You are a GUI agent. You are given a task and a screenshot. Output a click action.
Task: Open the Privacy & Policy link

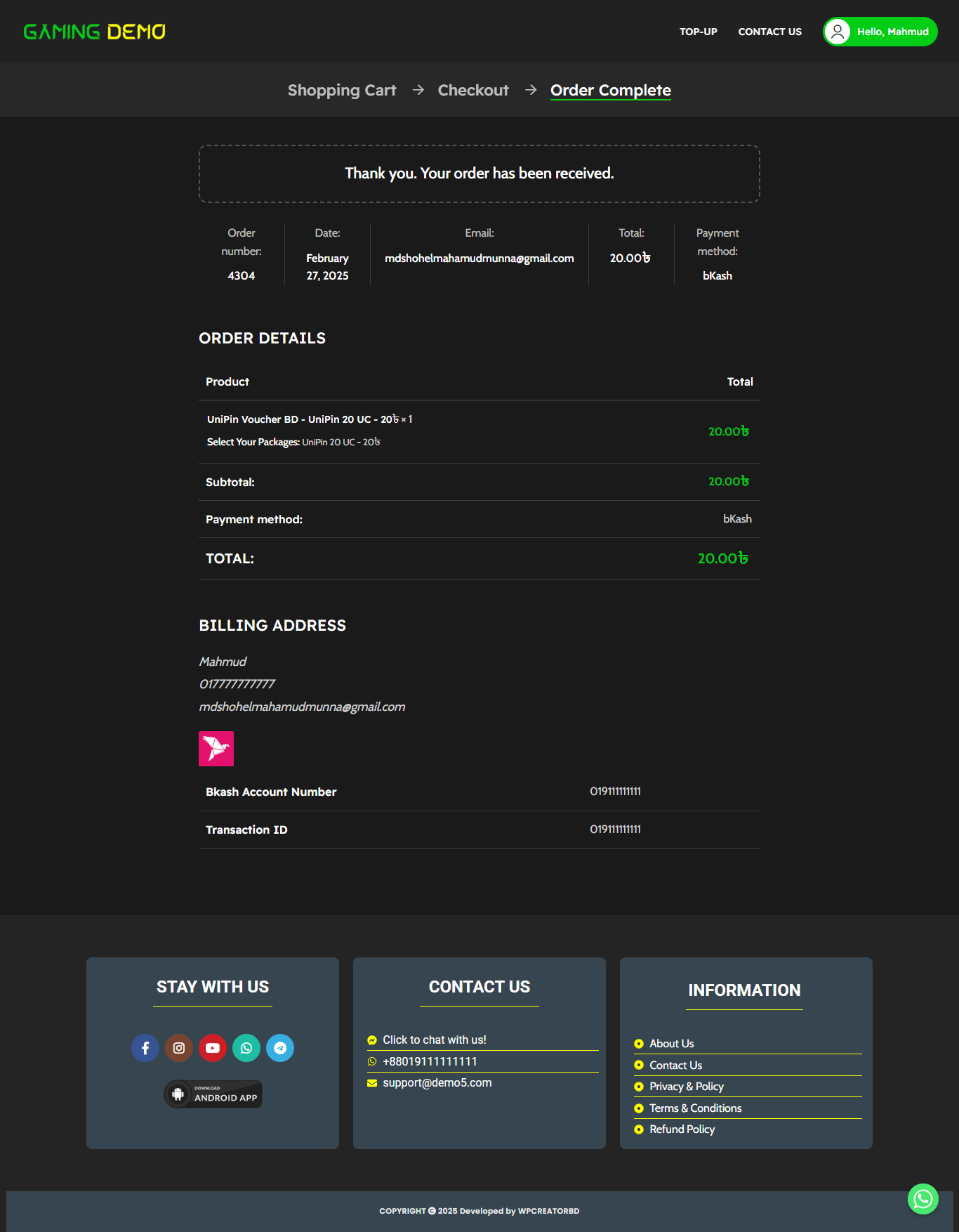coord(687,1087)
